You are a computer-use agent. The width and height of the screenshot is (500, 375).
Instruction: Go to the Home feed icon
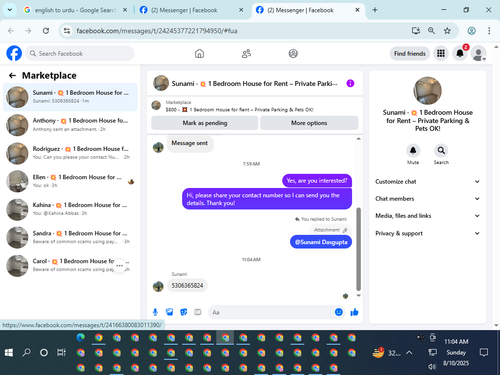[x=199, y=54]
